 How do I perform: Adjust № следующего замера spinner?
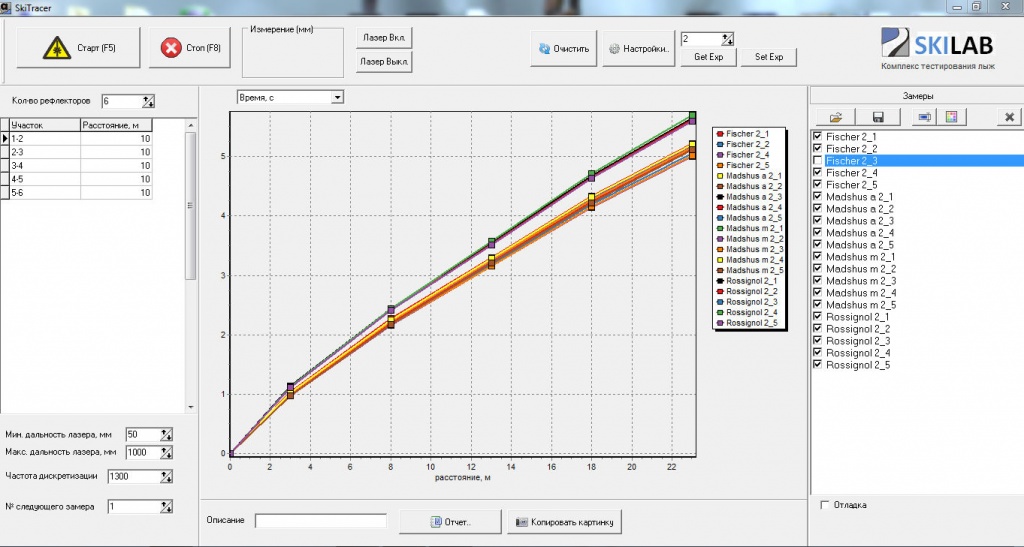tap(166, 507)
